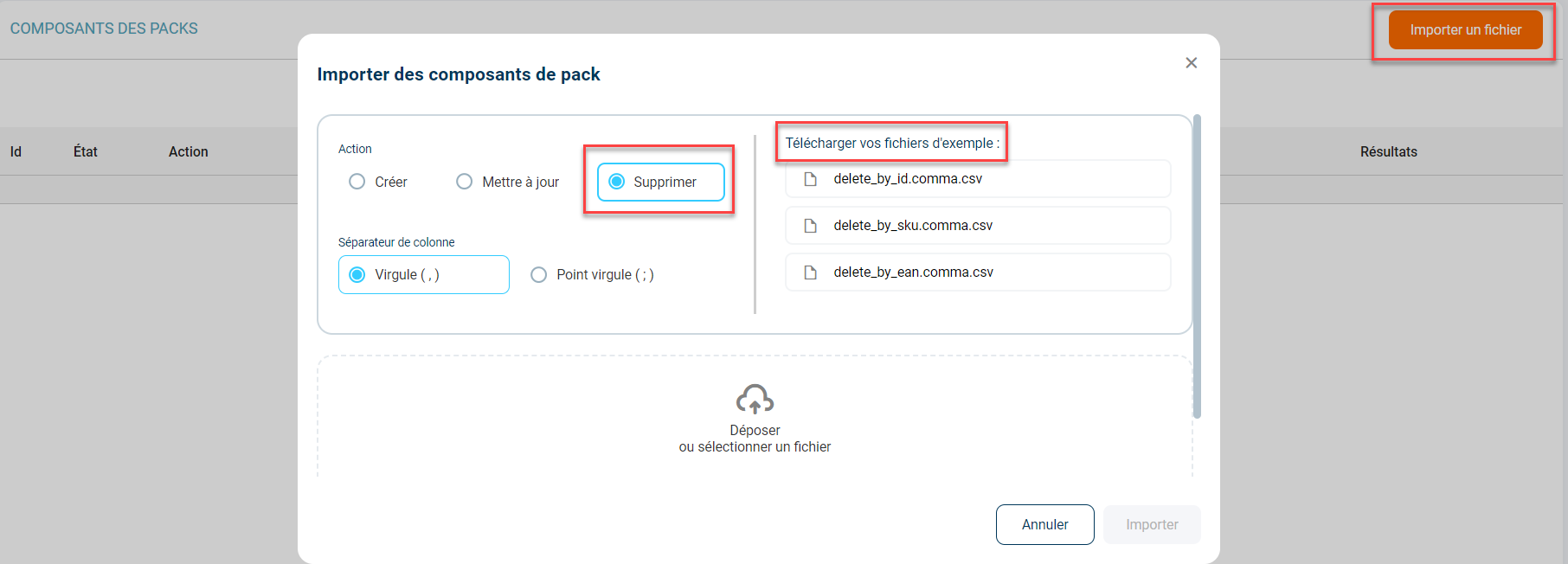The image size is (1568, 564).
Task: Click the État column header
Action: [x=85, y=152]
